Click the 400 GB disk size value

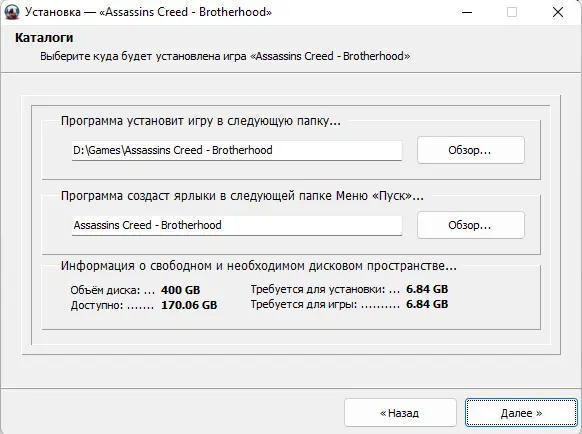180,290
